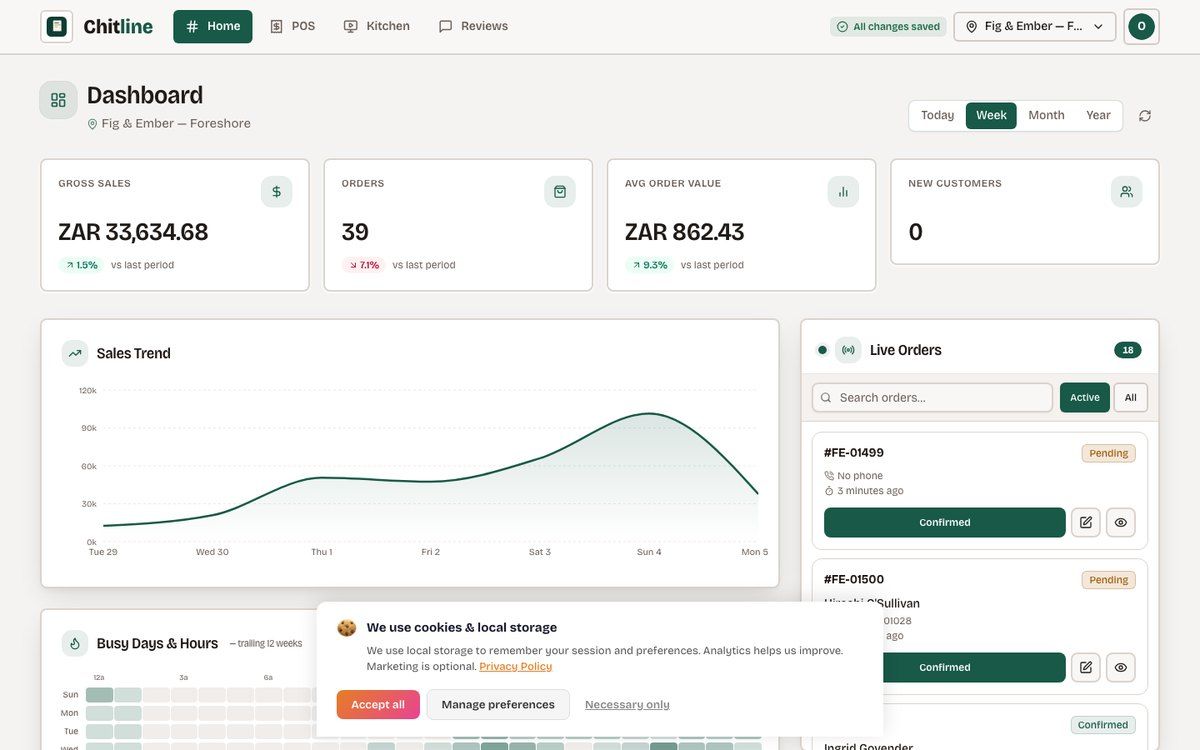Click the dollar icon on Gross Sales card

click(x=277, y=192)
